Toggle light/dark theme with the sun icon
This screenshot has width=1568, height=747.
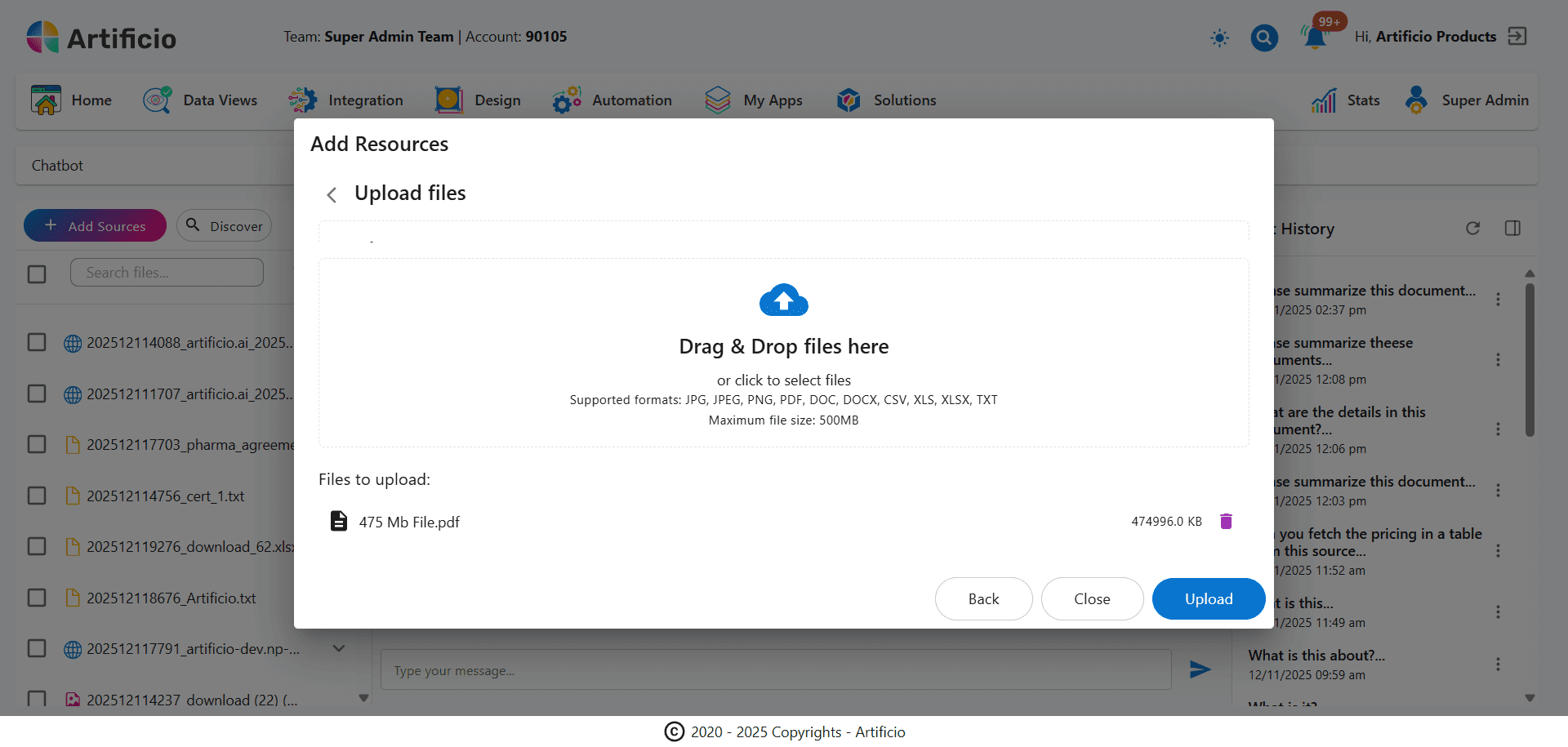click(1219, 38)
